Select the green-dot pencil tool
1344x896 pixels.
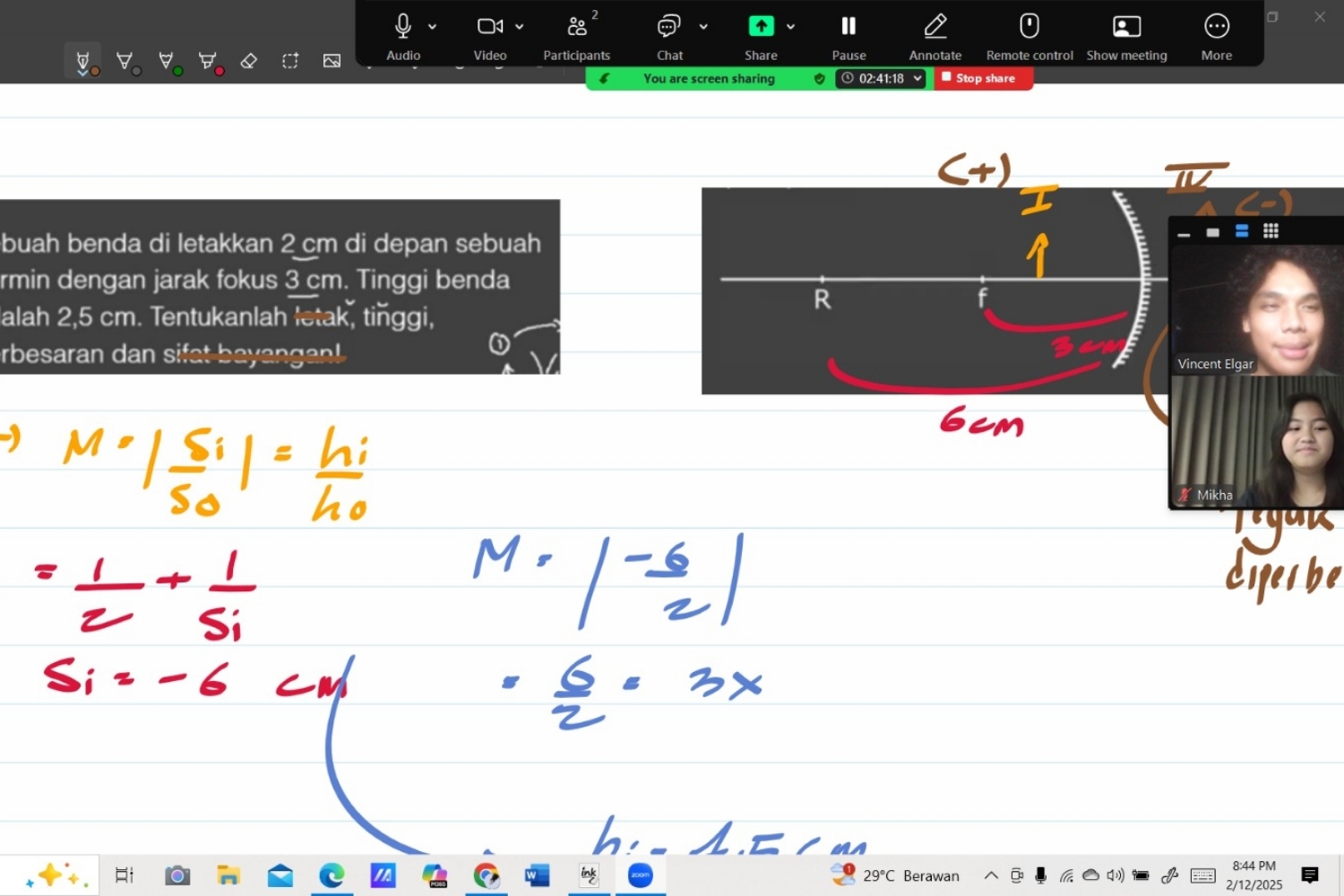(168, 62)
